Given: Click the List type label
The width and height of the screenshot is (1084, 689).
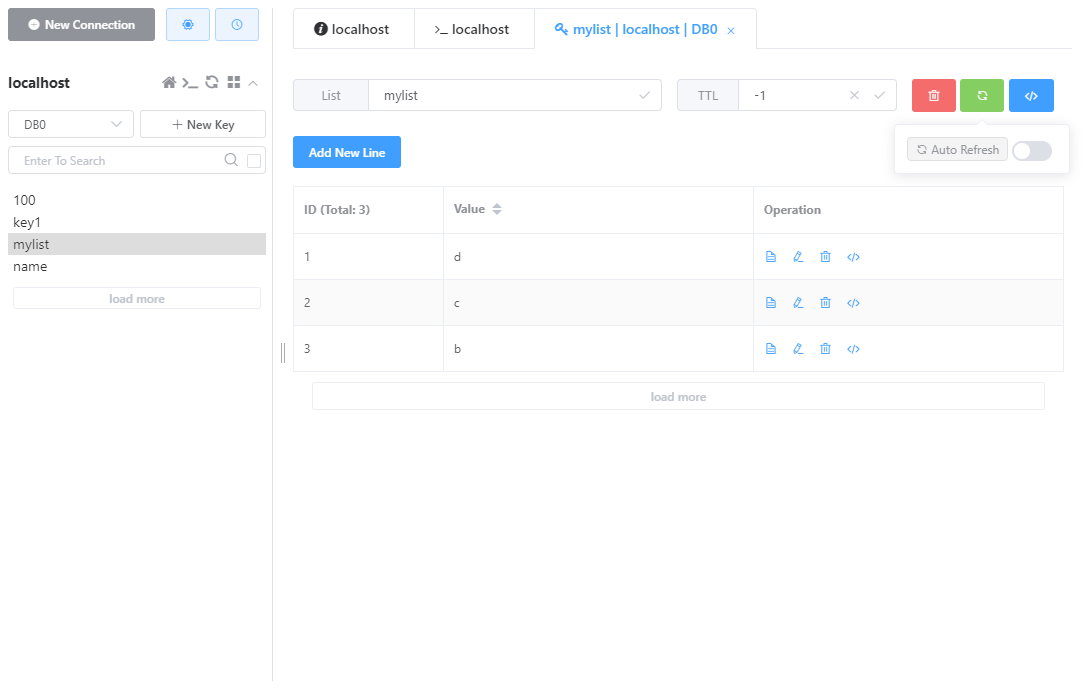Looking at the screenshot, I should (330, 95).
